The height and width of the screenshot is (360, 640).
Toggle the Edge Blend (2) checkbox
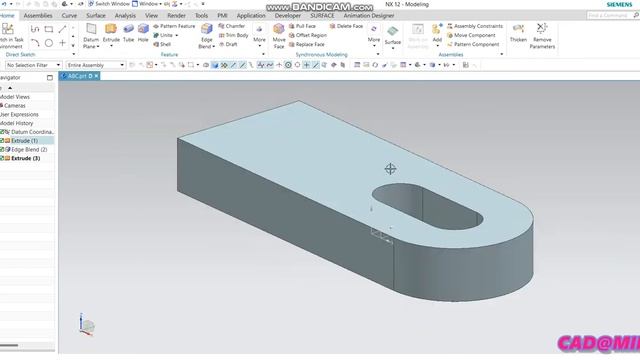[x=2, y=149]
